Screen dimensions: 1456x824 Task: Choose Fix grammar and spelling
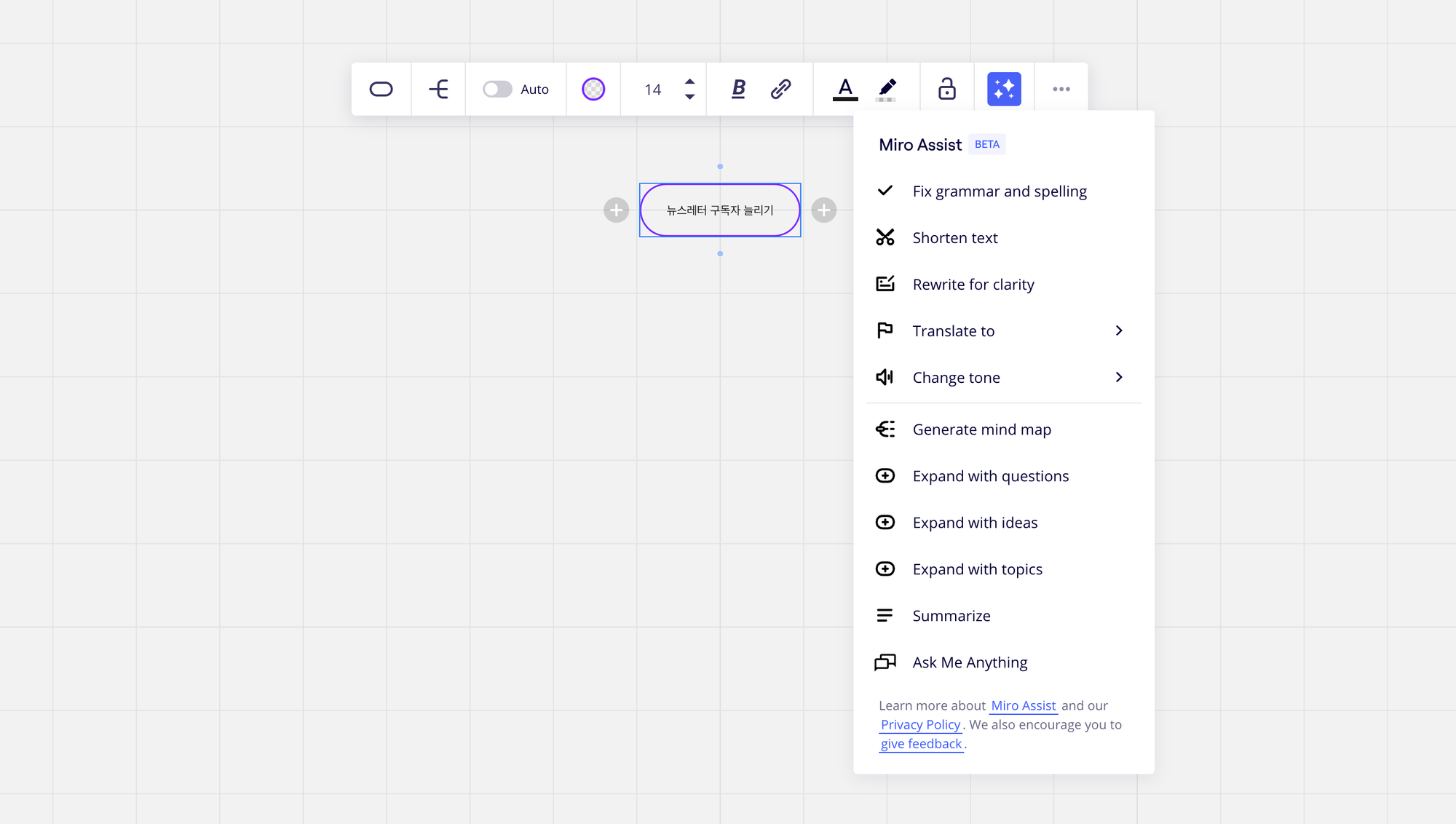pos(1003,191)
